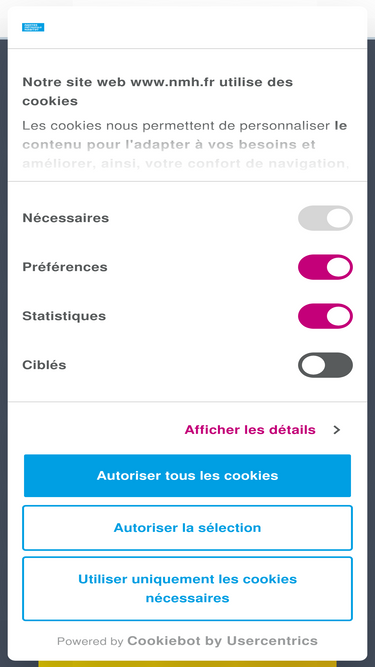The width and height of the screenshot is (375, 667).
Task: Open the Cookiebot by Usercentrics link
Action: click(x=222, y=641)
